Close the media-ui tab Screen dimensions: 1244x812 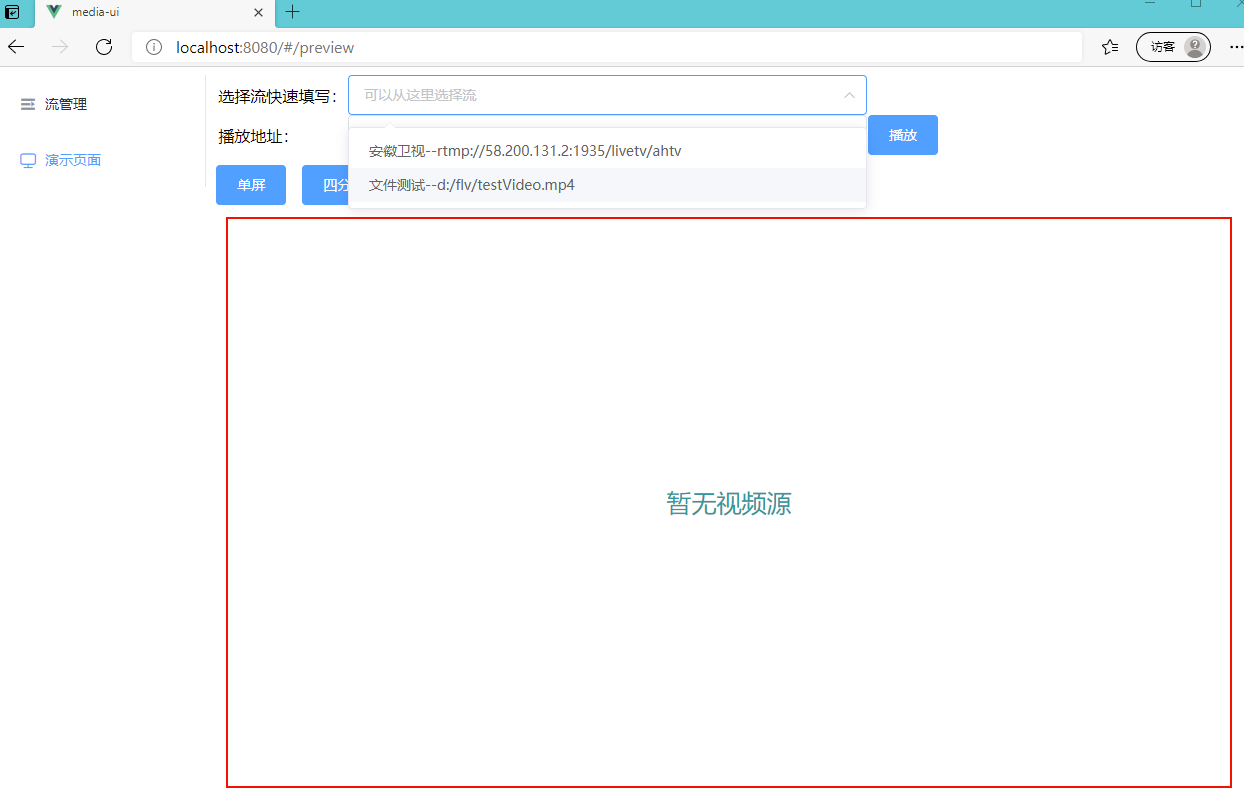258,13
